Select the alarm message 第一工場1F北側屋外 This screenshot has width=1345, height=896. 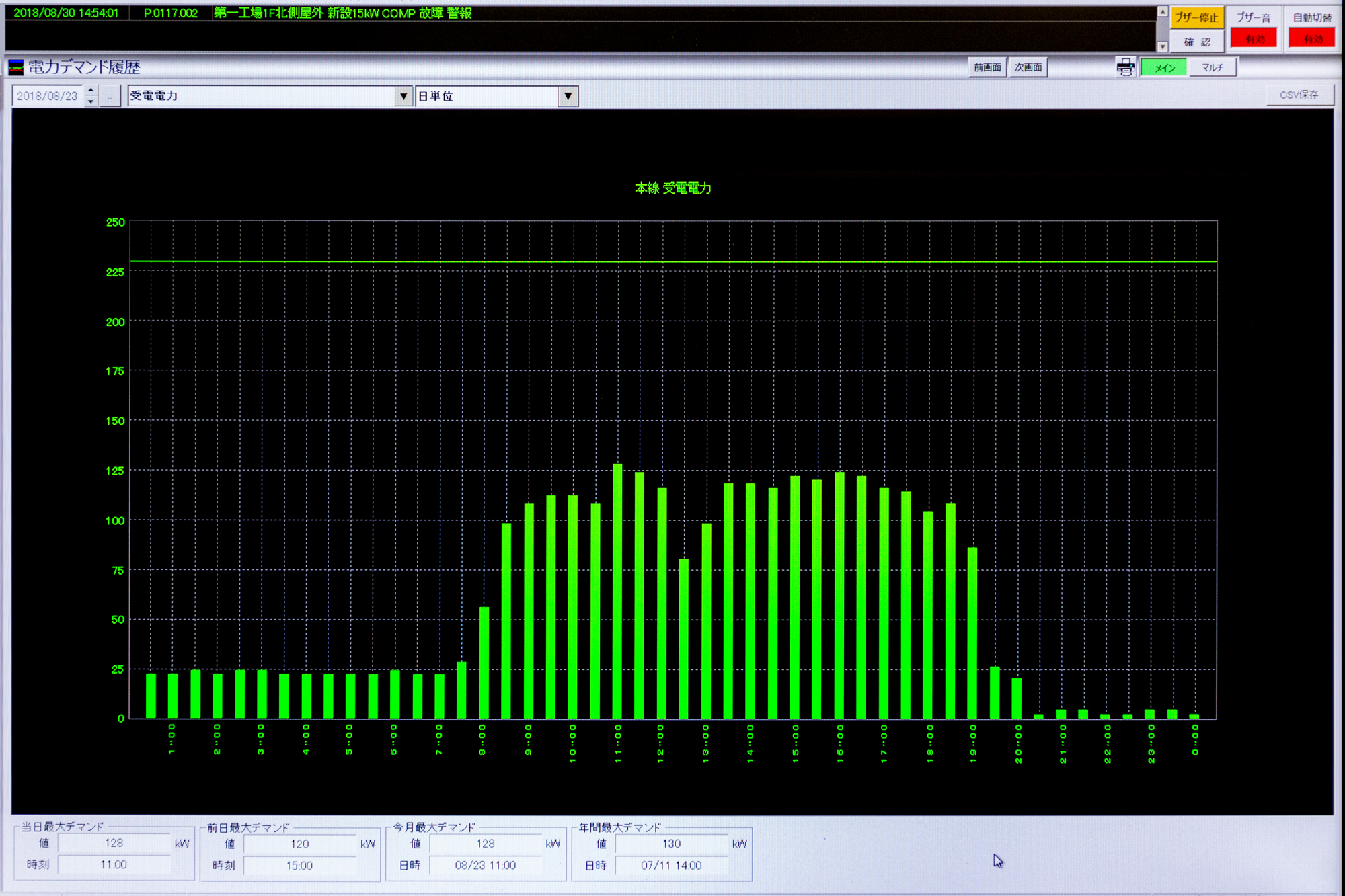click(342, 13)
